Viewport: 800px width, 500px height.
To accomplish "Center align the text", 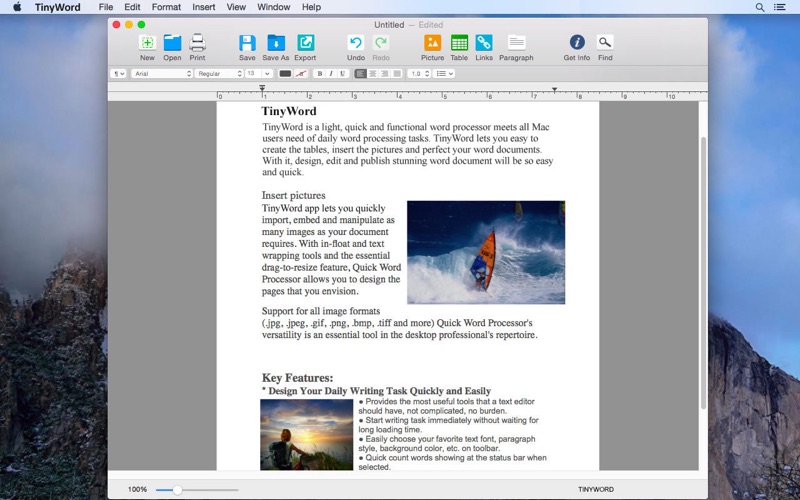I will 373,74.
